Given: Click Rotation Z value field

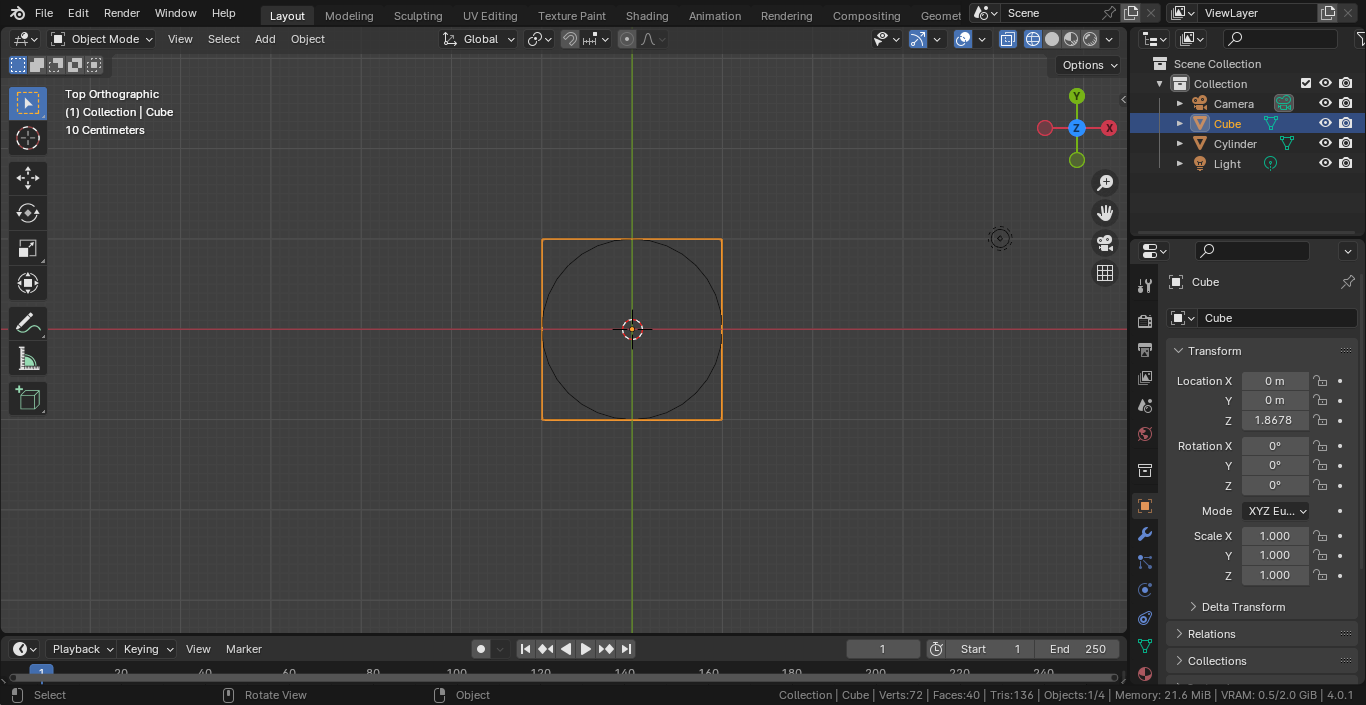Looking at the screenshot, I should tap(1275, 485).
